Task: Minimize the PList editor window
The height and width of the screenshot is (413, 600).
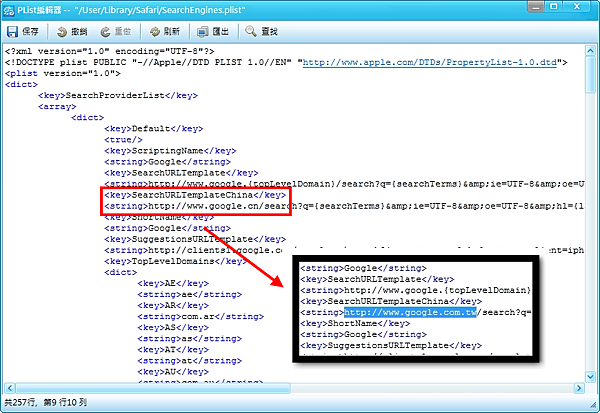Action: click(535, 7)
